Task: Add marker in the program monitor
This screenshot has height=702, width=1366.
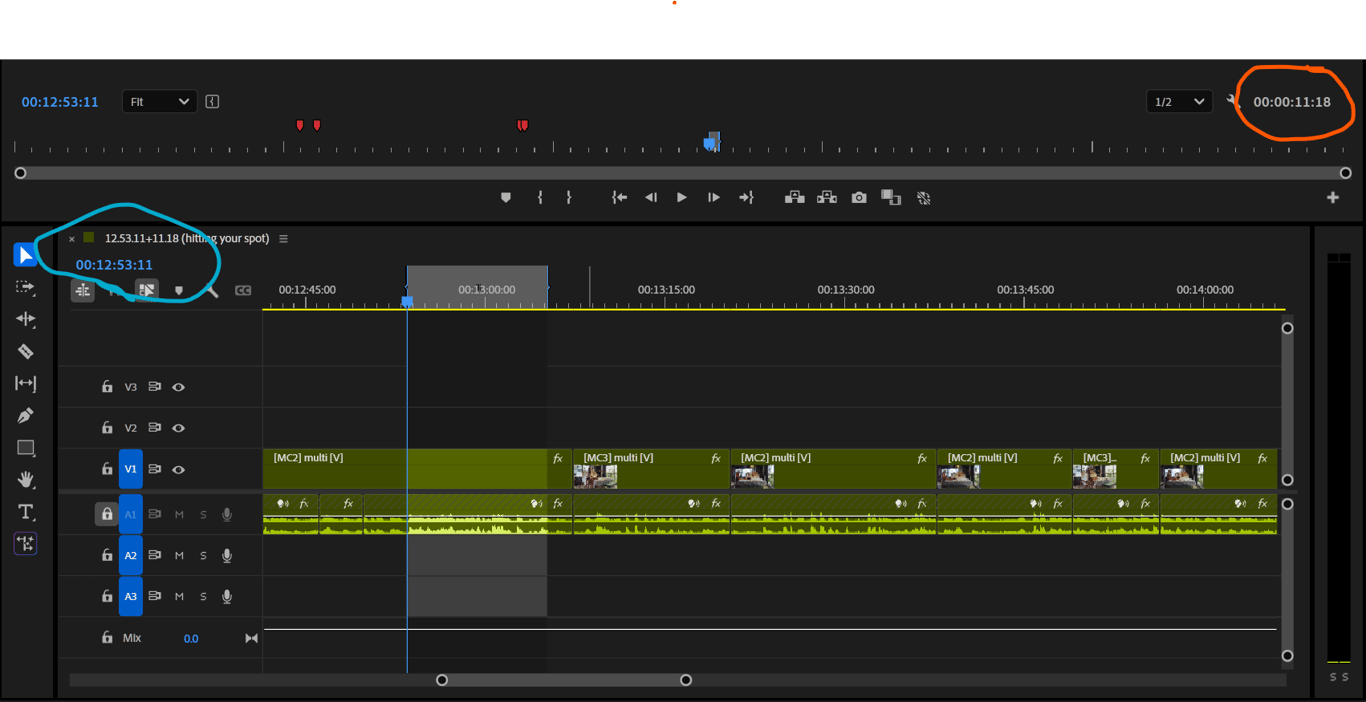Action: [x=506, y=198]
